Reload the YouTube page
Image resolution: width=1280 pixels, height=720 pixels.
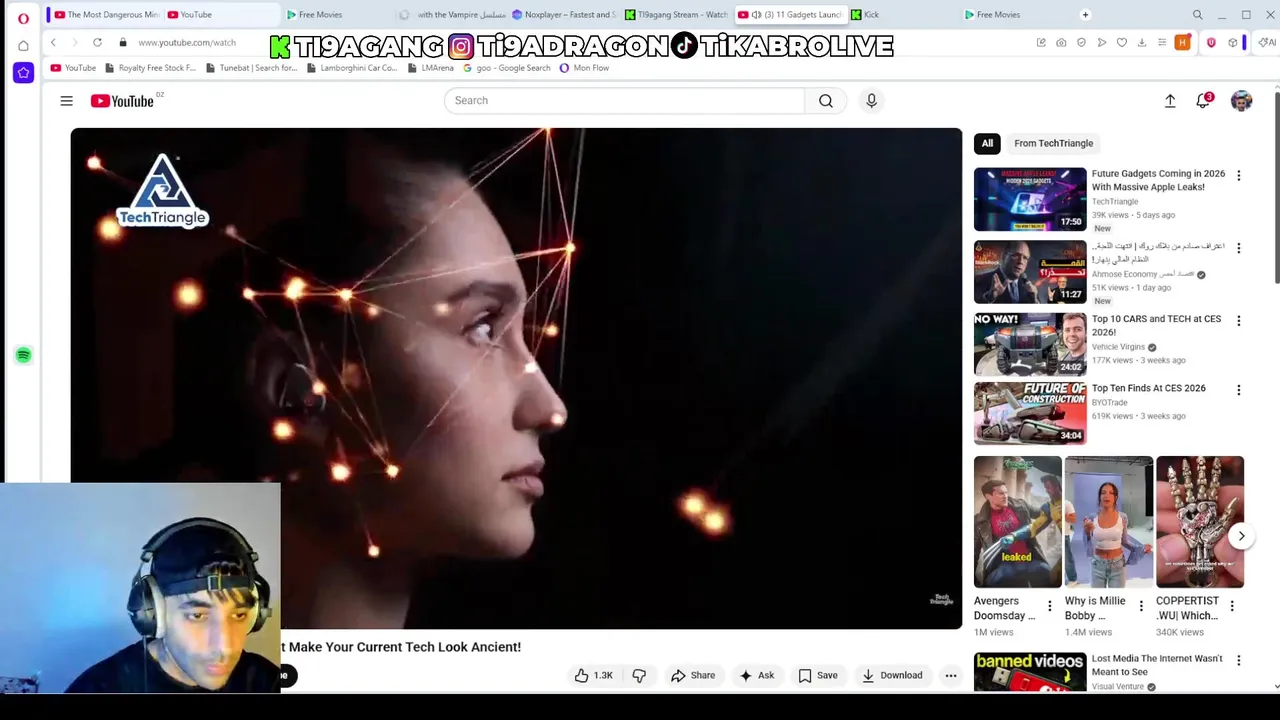[x=97, y=42]
